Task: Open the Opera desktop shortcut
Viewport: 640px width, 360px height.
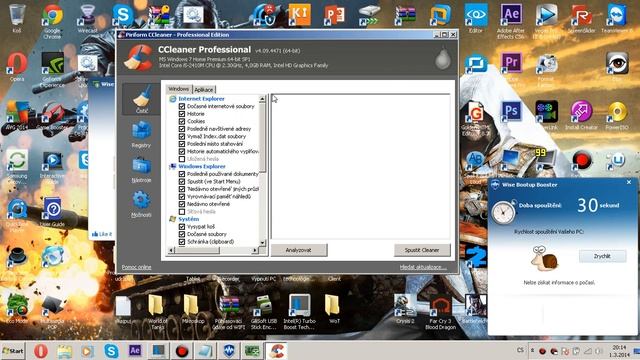Action: (x=17, y=67)
